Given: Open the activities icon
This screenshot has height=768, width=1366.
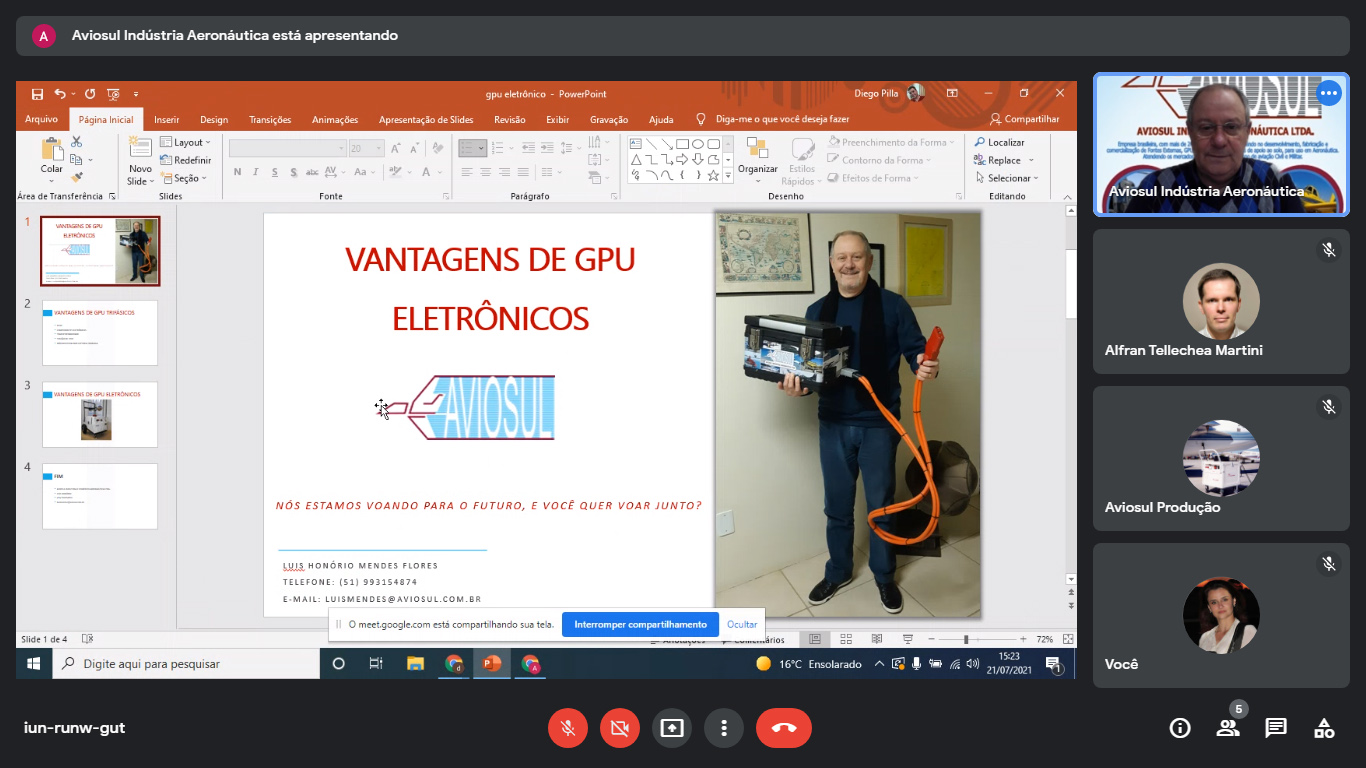Looking at the screenshot, I should [1324, 728].
